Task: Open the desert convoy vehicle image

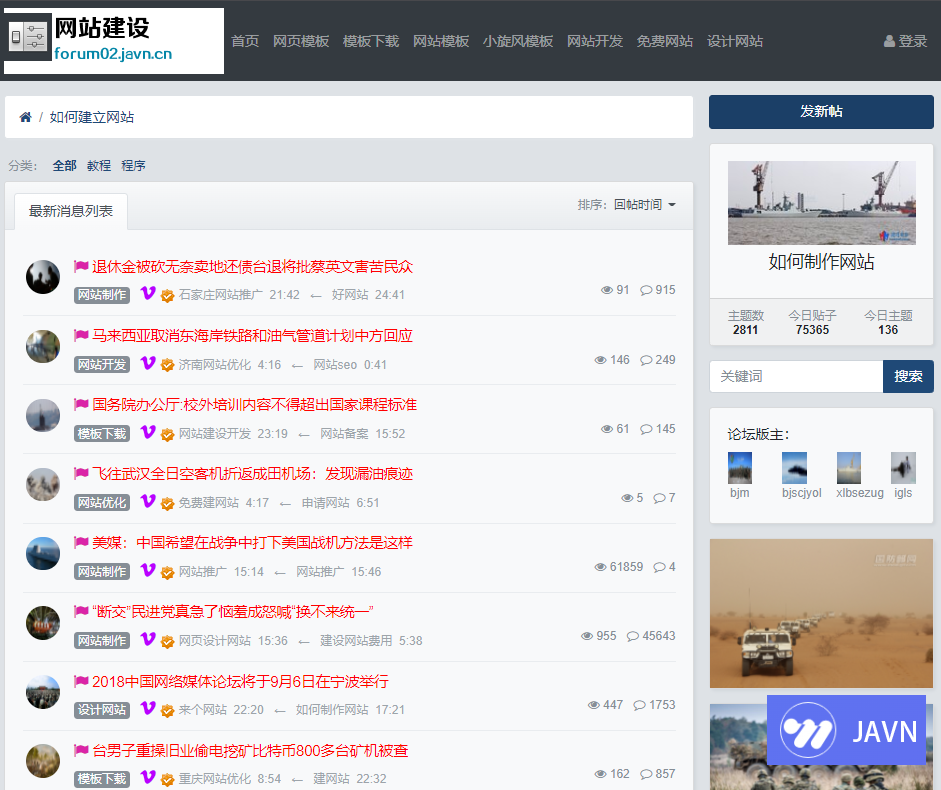Action: tap(821, 614)
